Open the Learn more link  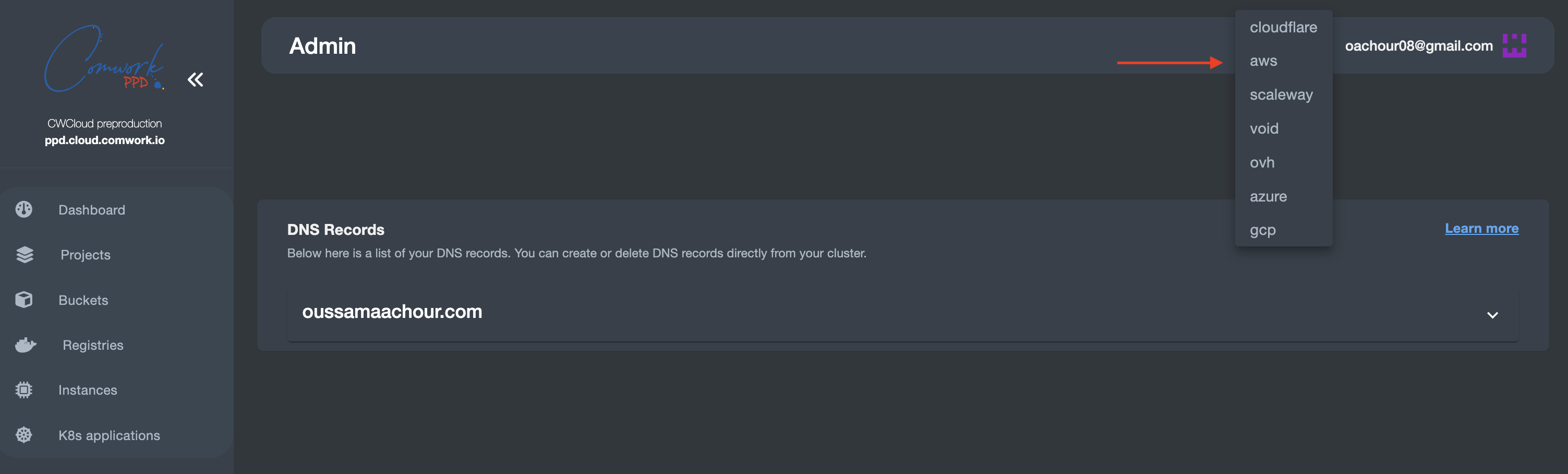tap(1481, 229)
